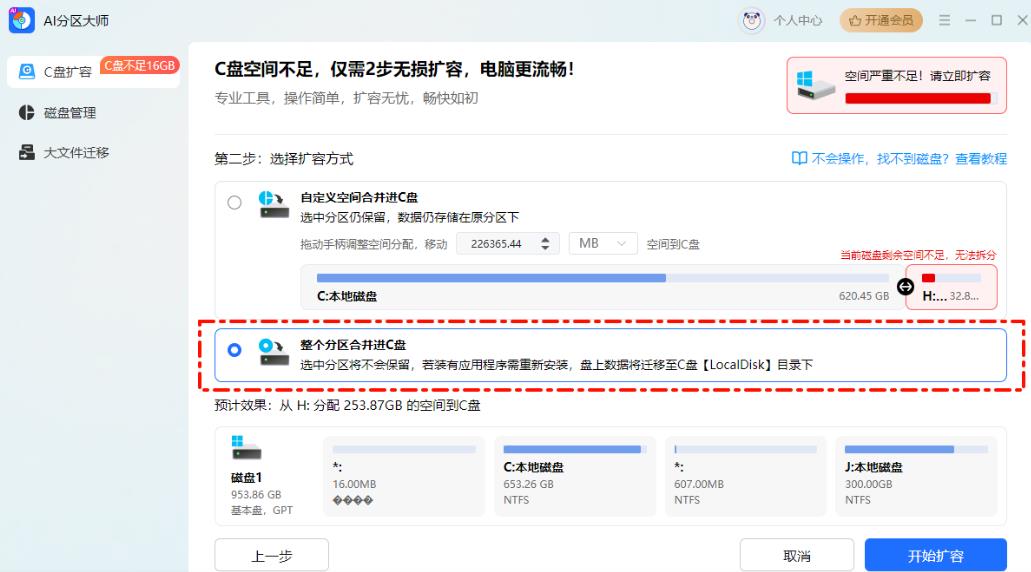This screenshot has width=1031, height=572.
Task: Select the 607.00MB unnamed partition card
Action: pos(745,477)
